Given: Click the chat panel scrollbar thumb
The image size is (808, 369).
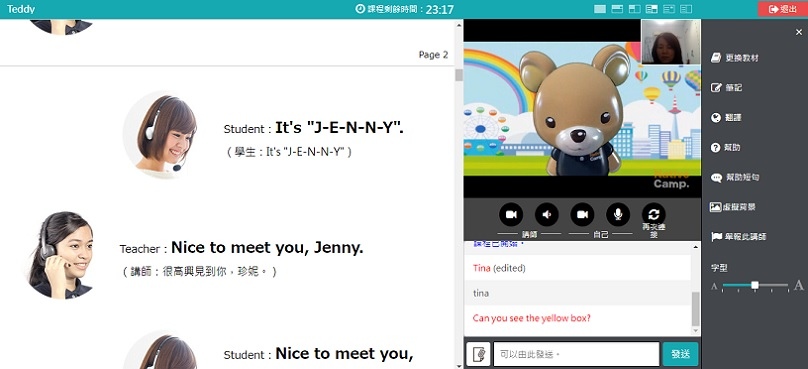Looking at the screenshot, I should point(696,309).
